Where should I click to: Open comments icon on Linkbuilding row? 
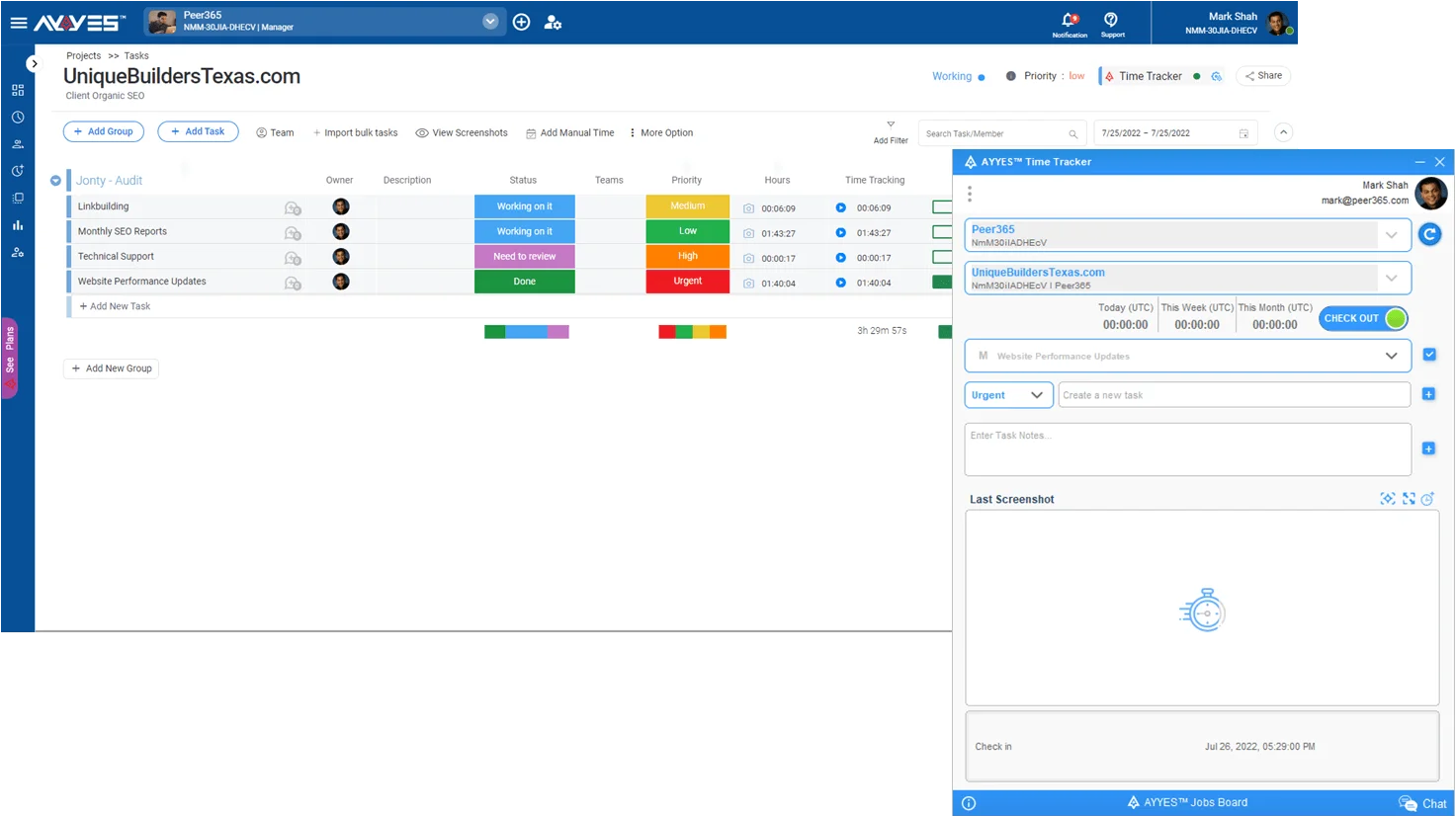point(293,207)
